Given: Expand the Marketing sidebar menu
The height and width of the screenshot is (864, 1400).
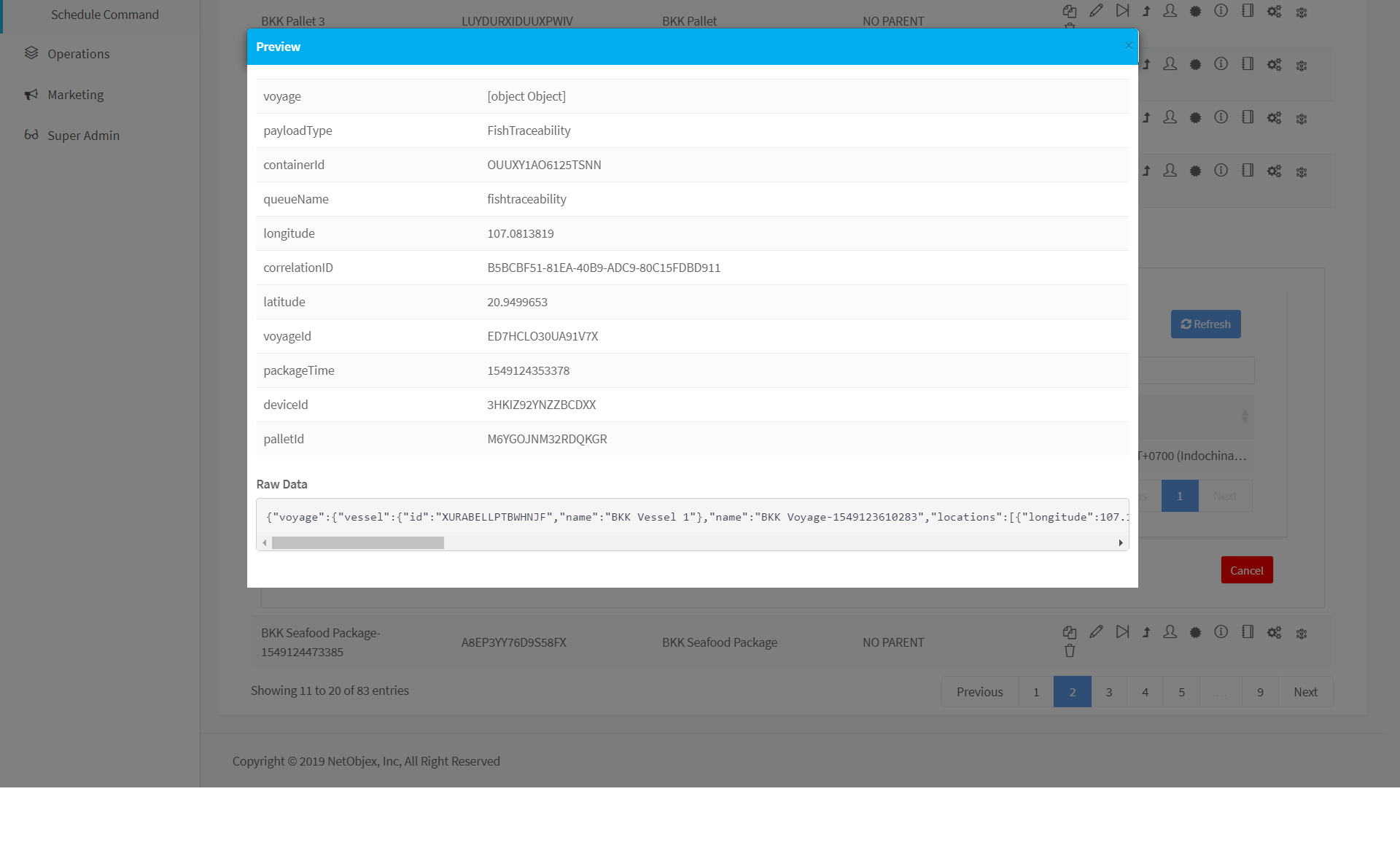Looking at the screenshot, I should pyautogui.click(x=75, y=95).
